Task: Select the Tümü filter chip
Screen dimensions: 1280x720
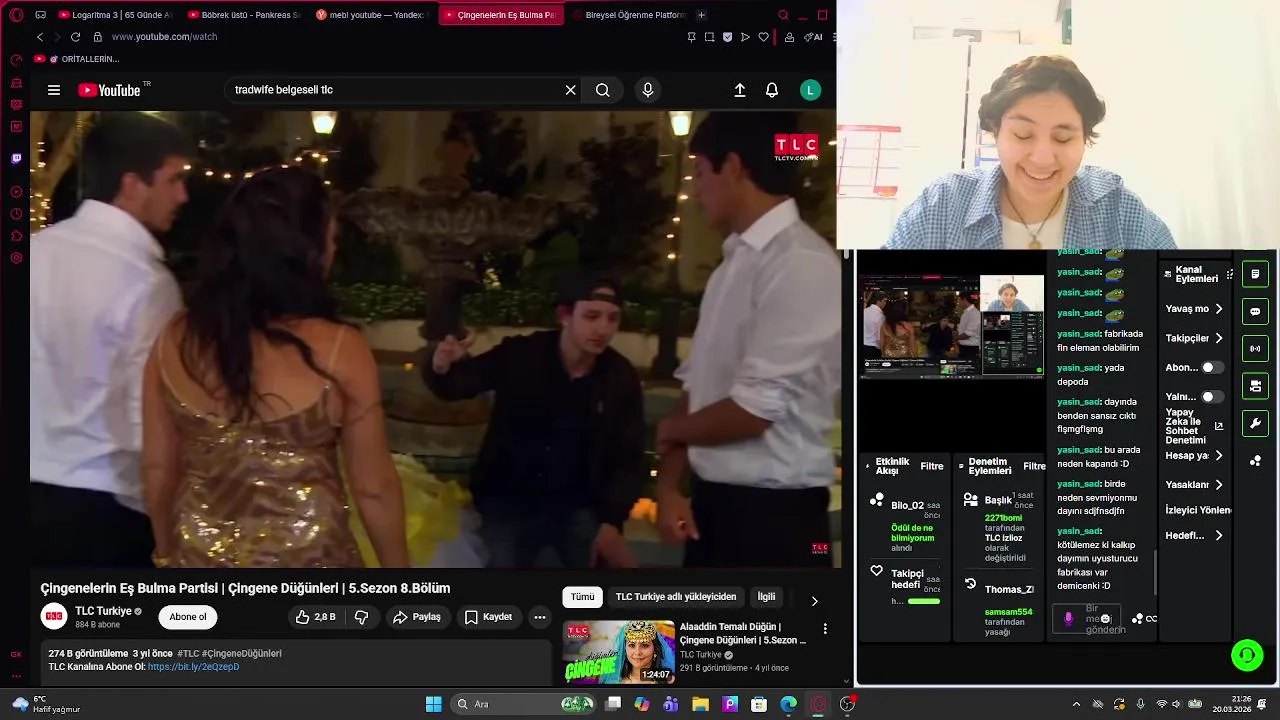Action: pos(582,597)
